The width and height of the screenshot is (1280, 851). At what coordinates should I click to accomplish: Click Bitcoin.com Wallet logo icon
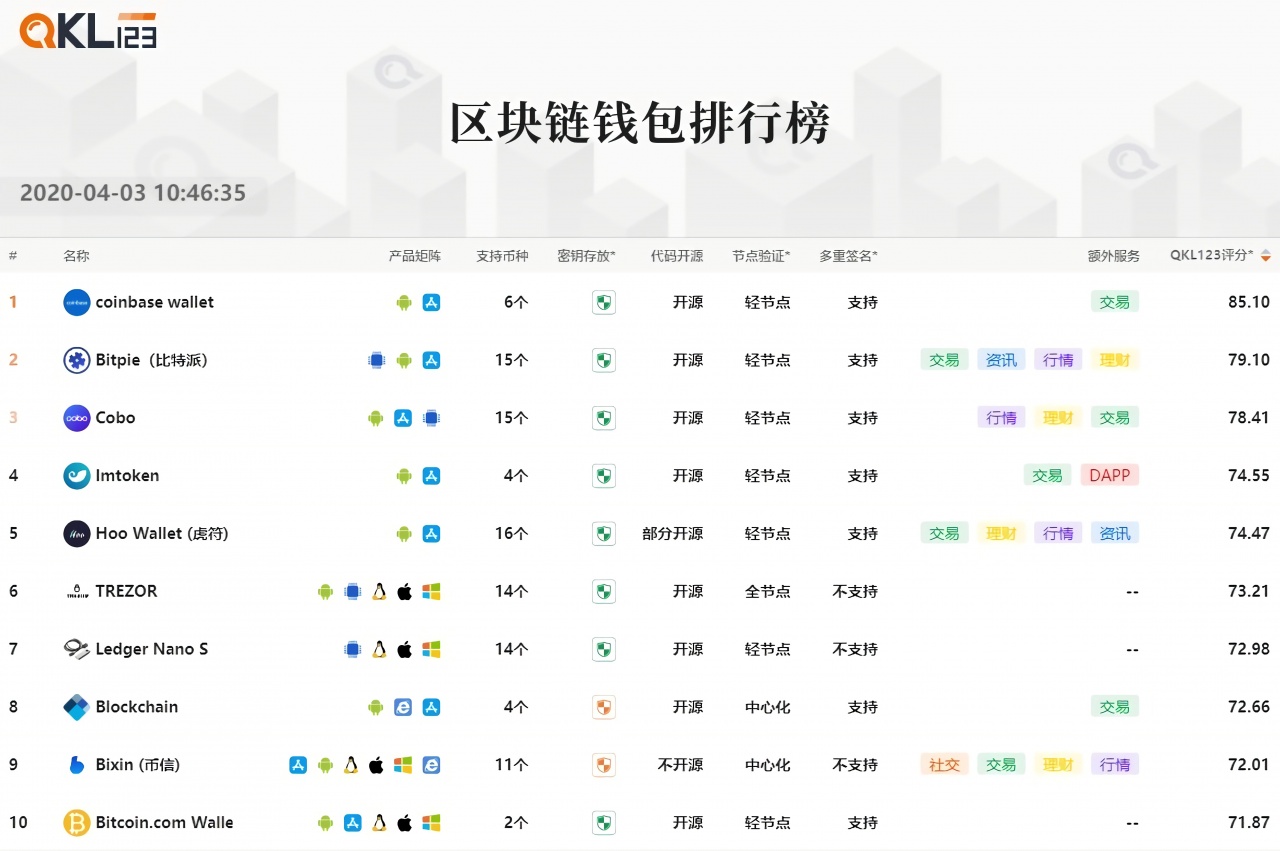click(x=77, y=823)
